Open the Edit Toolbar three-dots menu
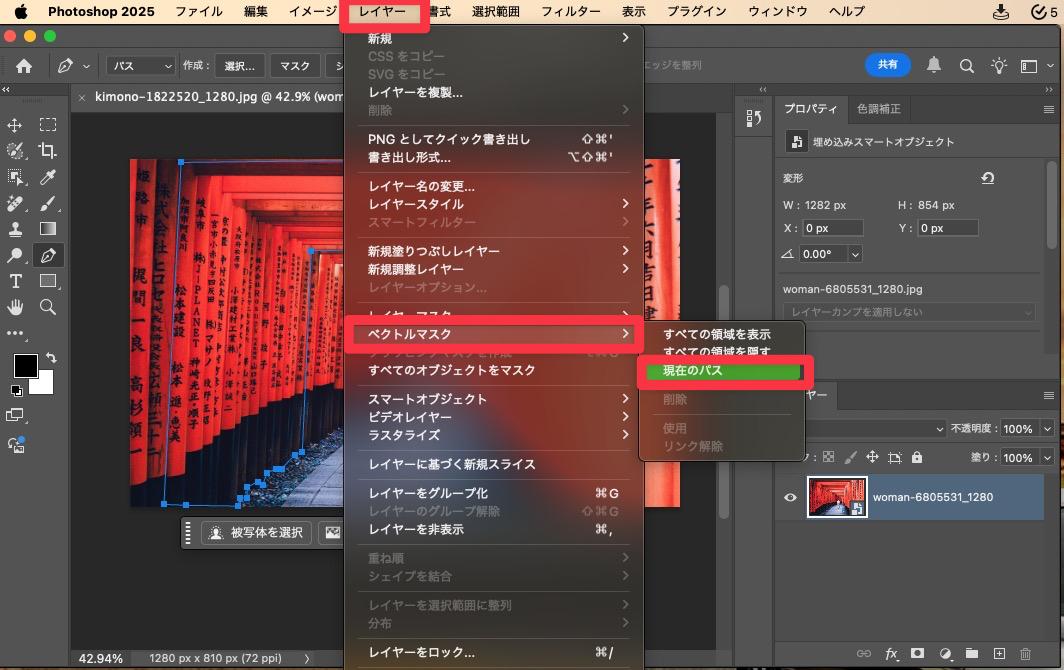Viewport: 1064px width, 670px height. [x=15, y=333]
